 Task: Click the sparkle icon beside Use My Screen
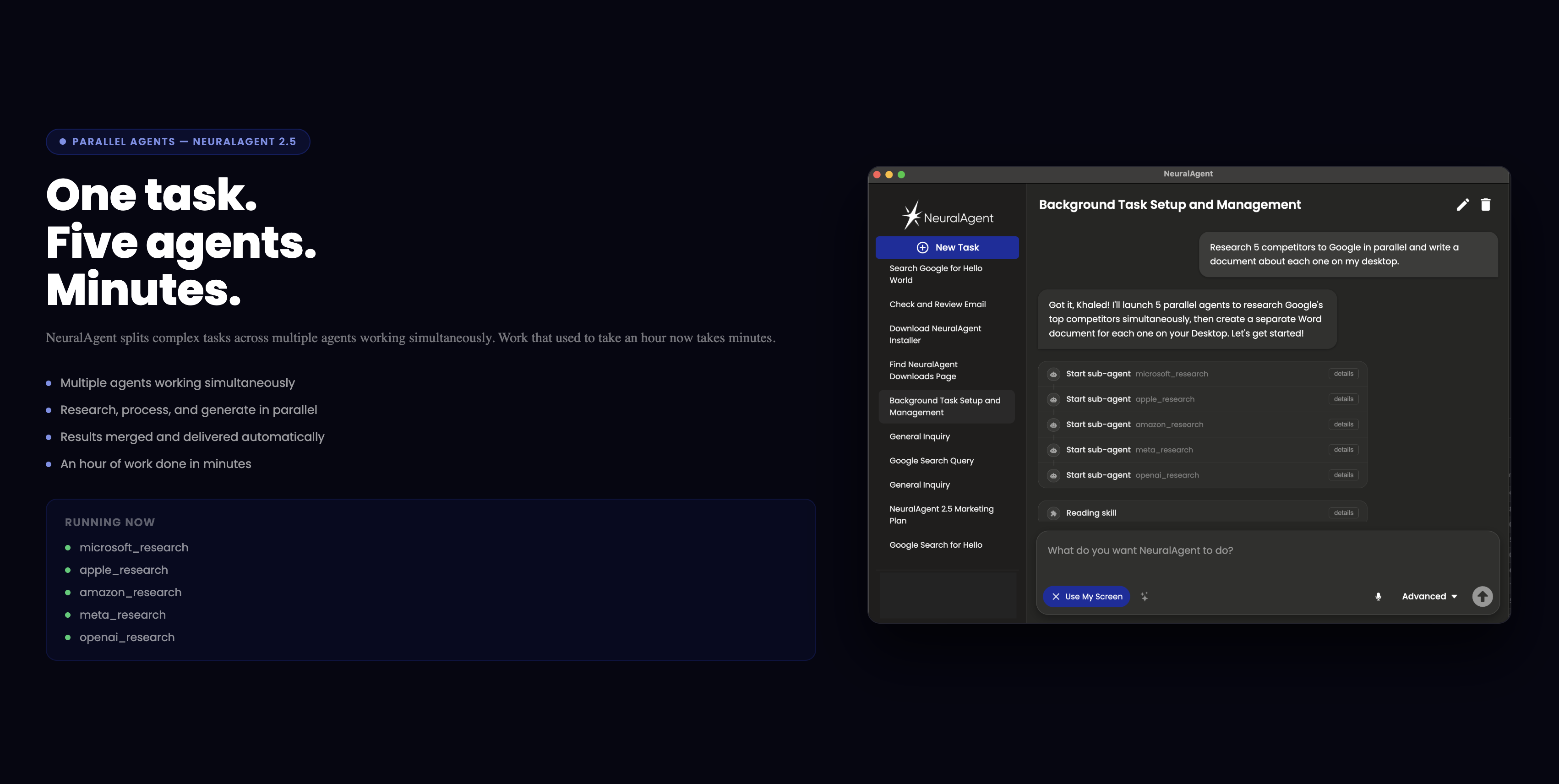coord(1145,596)
